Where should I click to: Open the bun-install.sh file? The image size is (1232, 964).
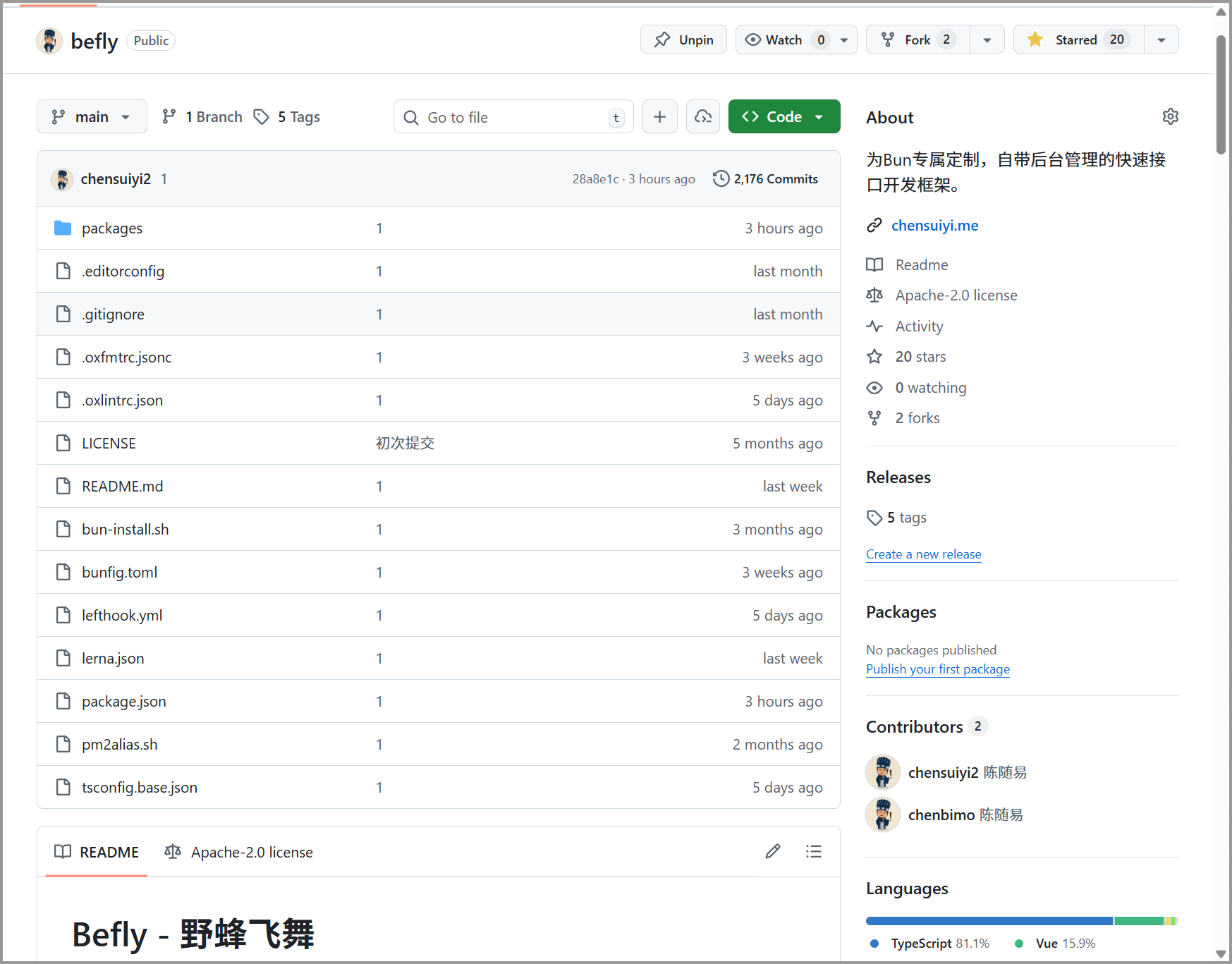tap(126, 530)
